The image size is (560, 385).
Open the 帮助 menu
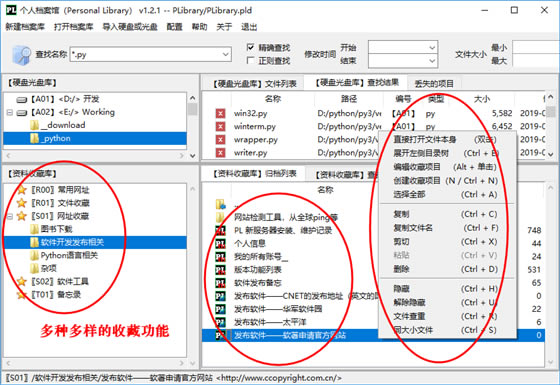pos(199,27)
